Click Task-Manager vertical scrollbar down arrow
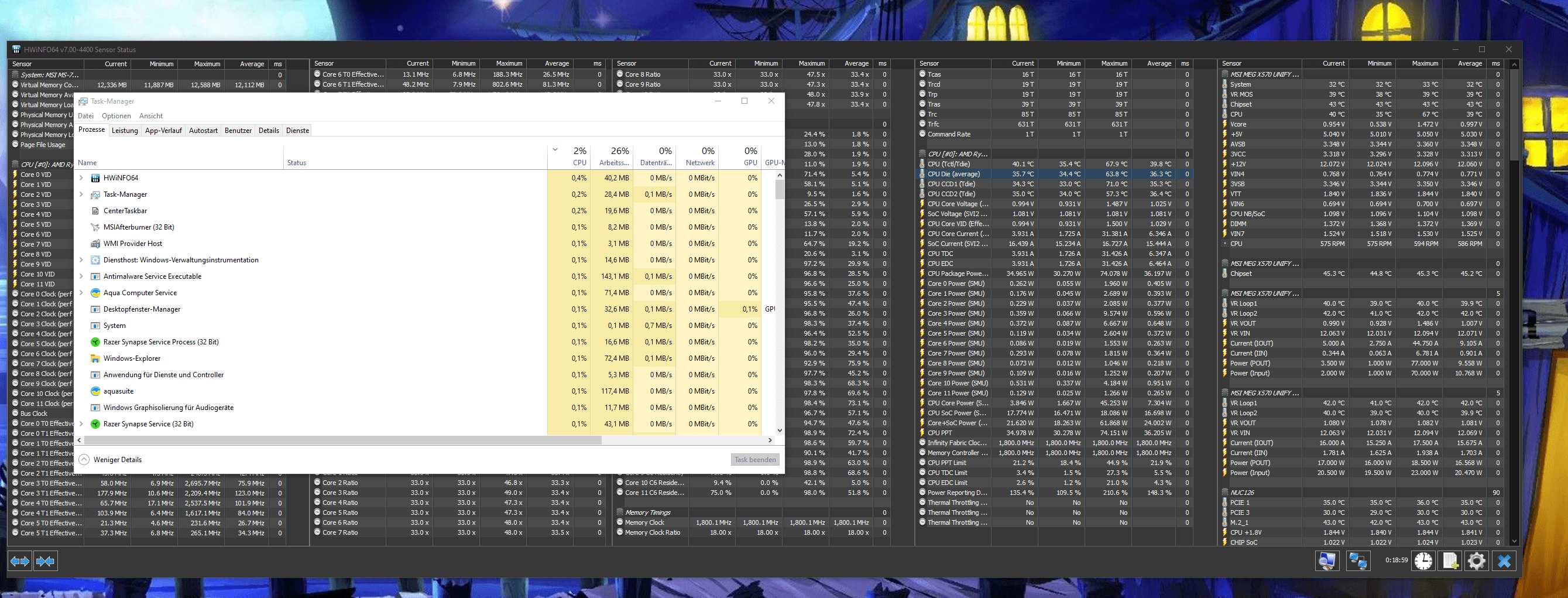 tap(780, 430)
